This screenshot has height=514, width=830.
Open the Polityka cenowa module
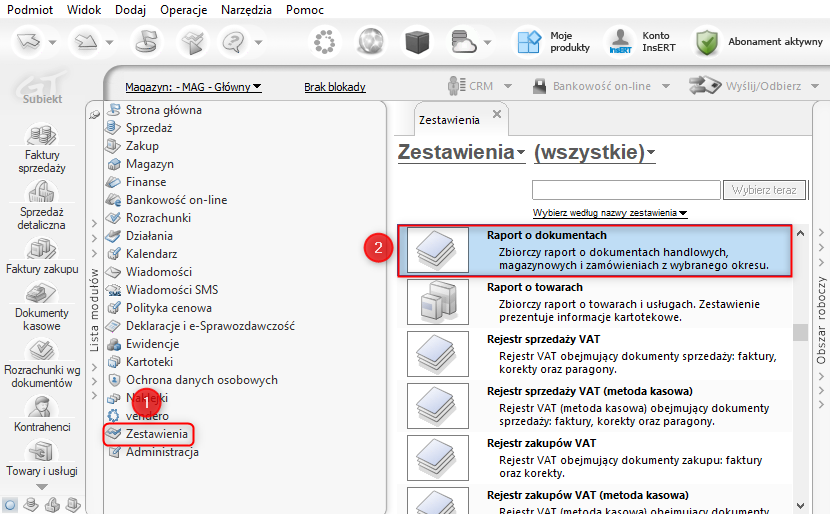point(168,308)
